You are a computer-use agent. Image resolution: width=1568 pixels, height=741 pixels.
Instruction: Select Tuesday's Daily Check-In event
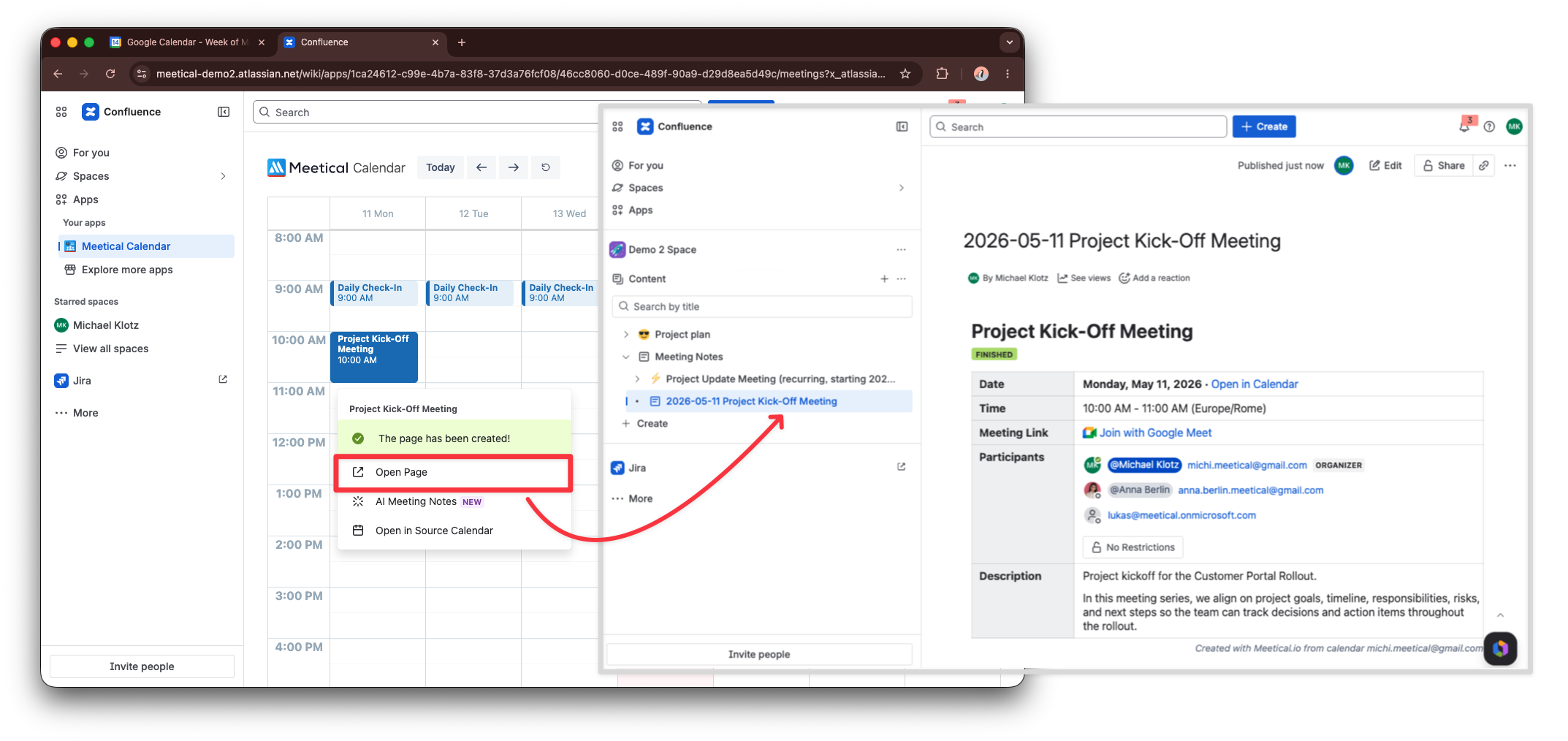click(x=470, y=293)
